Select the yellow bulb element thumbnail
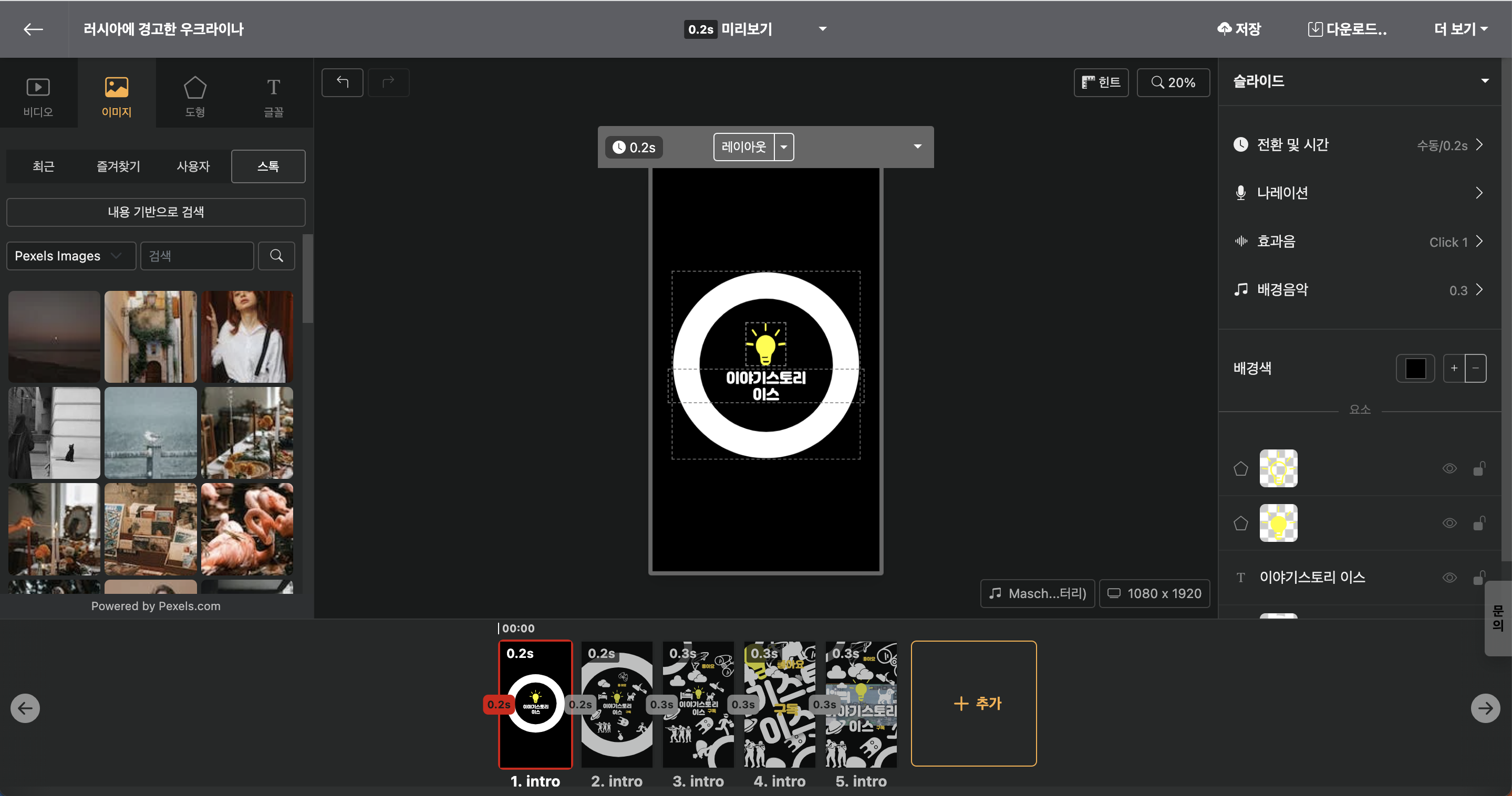 pyautogui.click(x=1278, y=522)
